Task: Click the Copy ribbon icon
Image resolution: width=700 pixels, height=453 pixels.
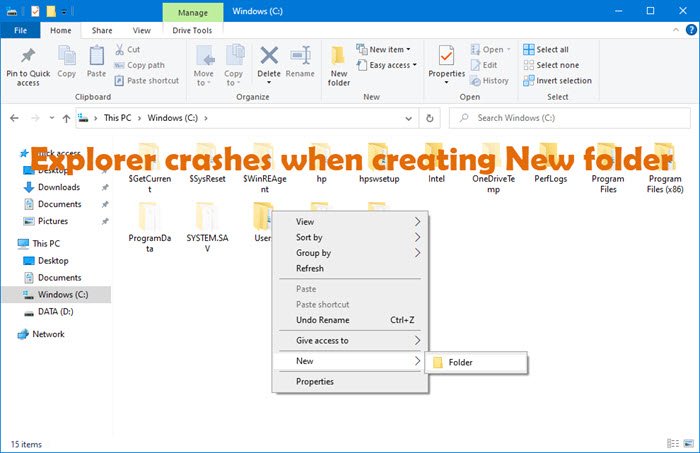Action: (x=67, y=62)
